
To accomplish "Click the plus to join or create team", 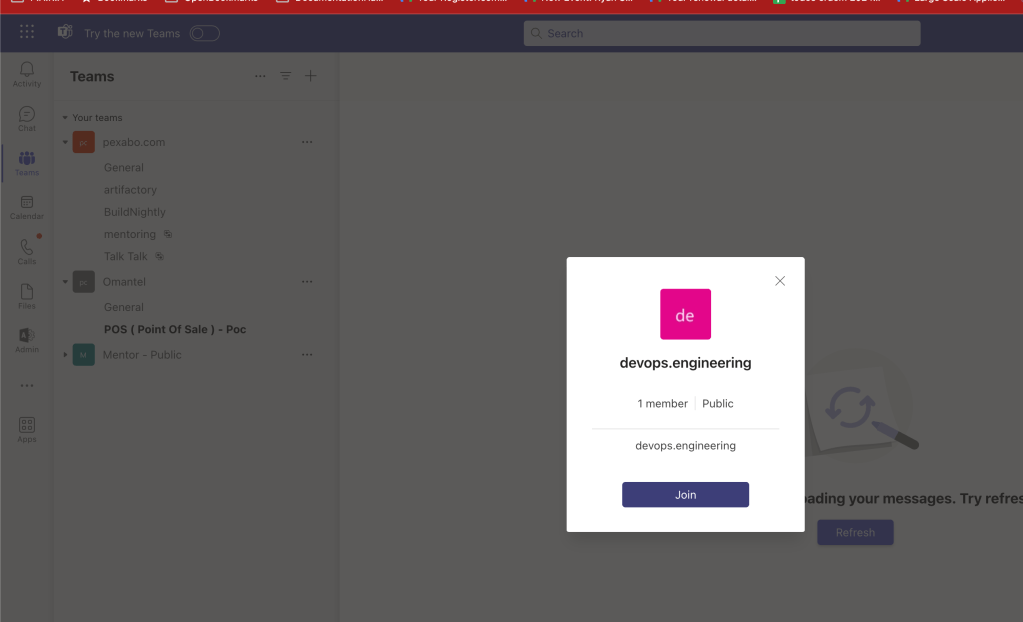I will click(311, 76).
